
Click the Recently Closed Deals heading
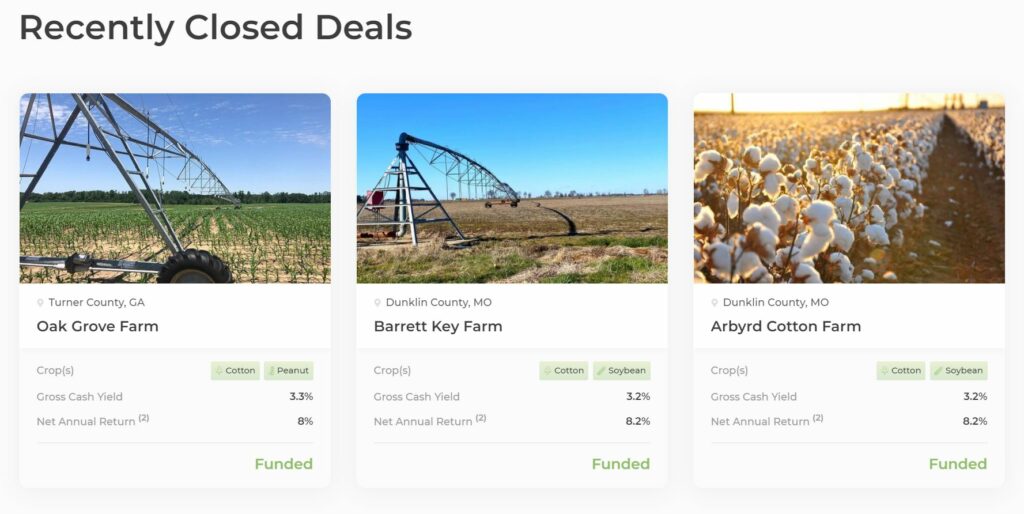pyautogui.click(x=216, y=27)
